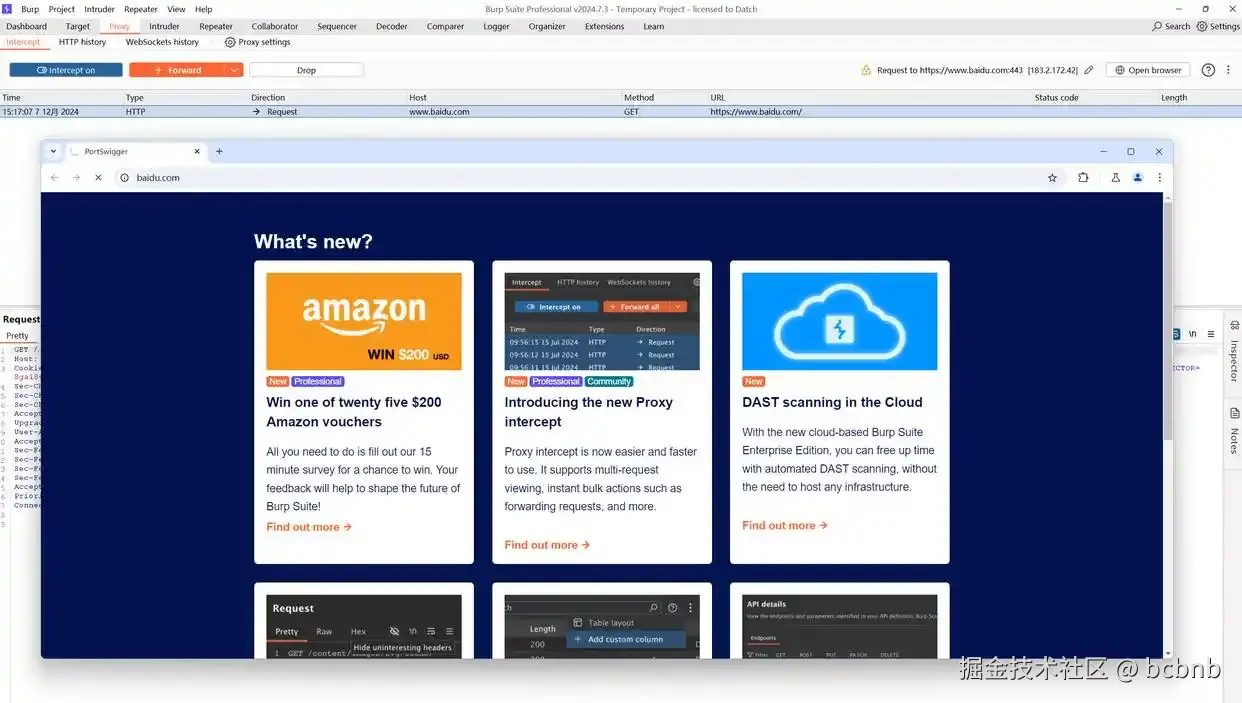Go back in the PortSwigger browser
Screen dimensions: 1242x703
pyautogui.click(x=54, y=178)
